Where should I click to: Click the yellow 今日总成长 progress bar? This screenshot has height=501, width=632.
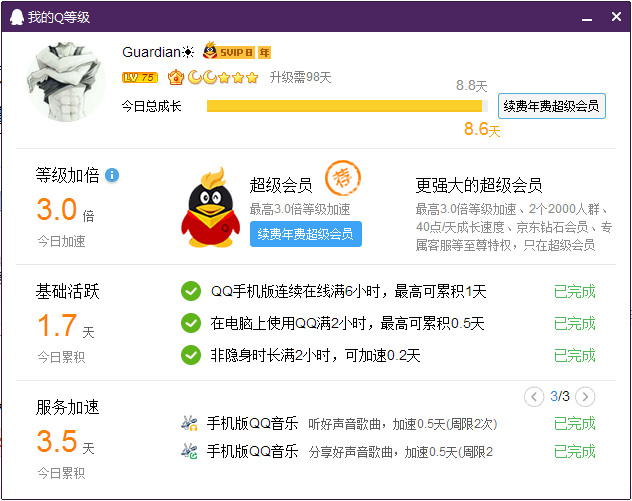pyautogui.click(x=347, y=106)
